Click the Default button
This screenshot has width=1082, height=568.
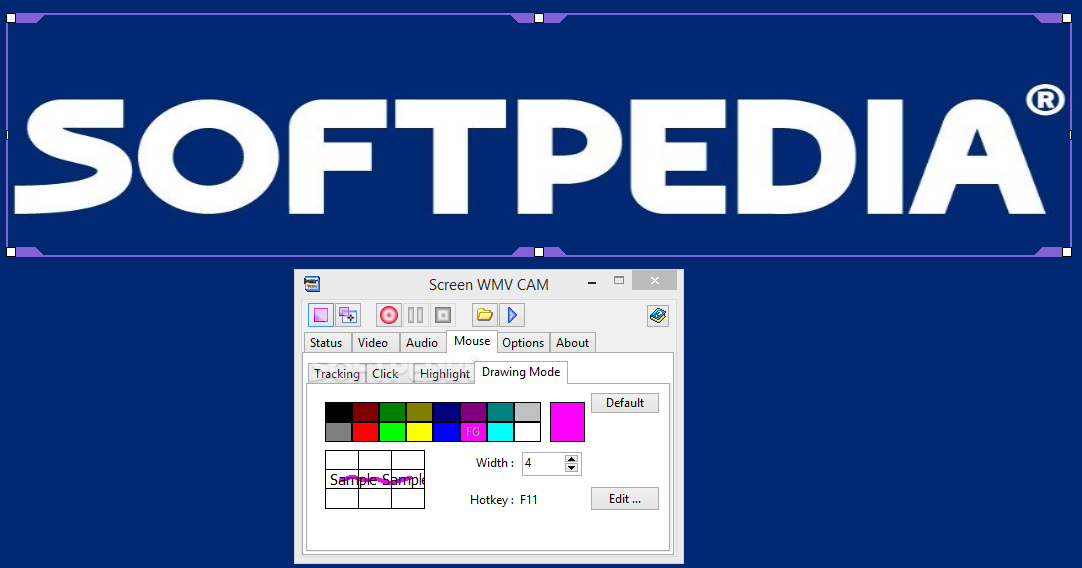click(625, 403)
